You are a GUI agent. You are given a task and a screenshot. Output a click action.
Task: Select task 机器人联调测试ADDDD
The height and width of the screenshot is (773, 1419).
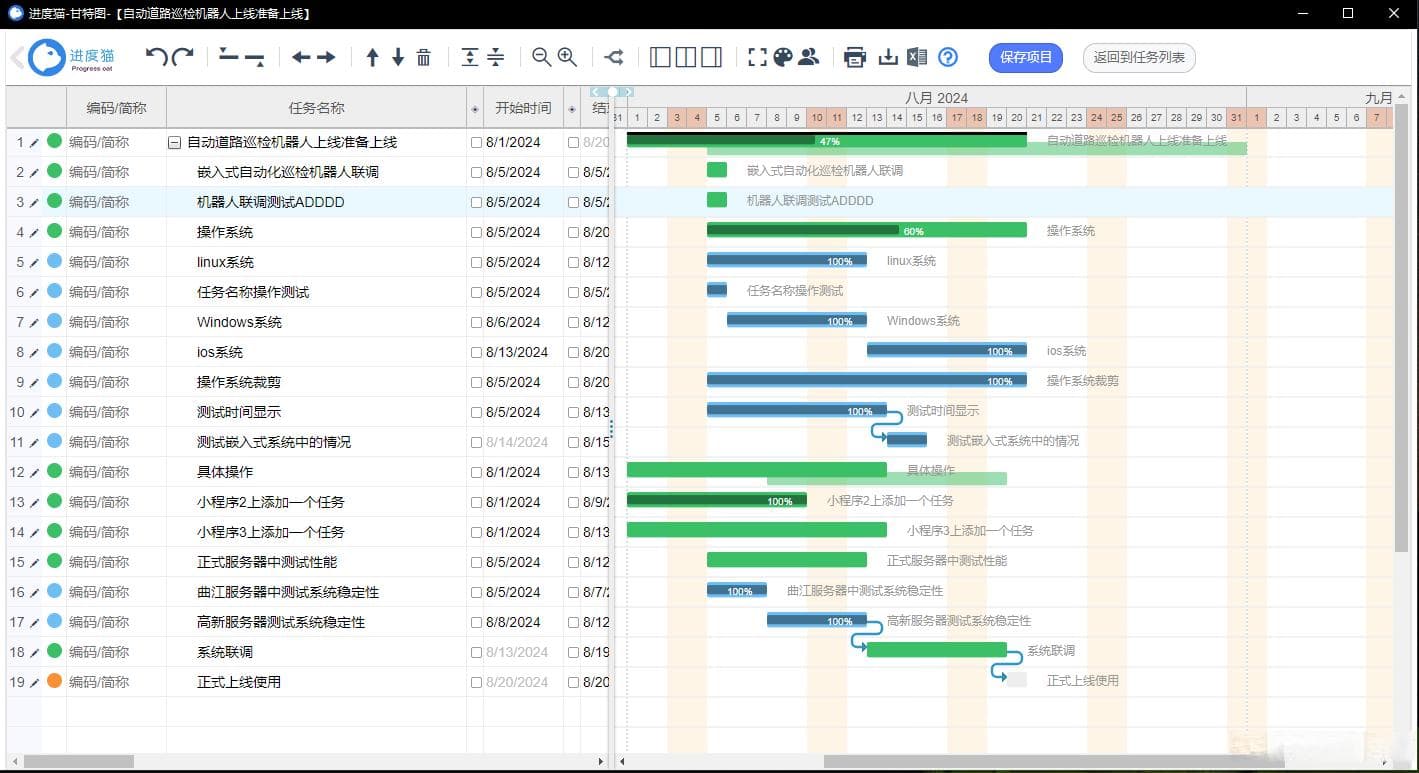click(x=270, y=202)
